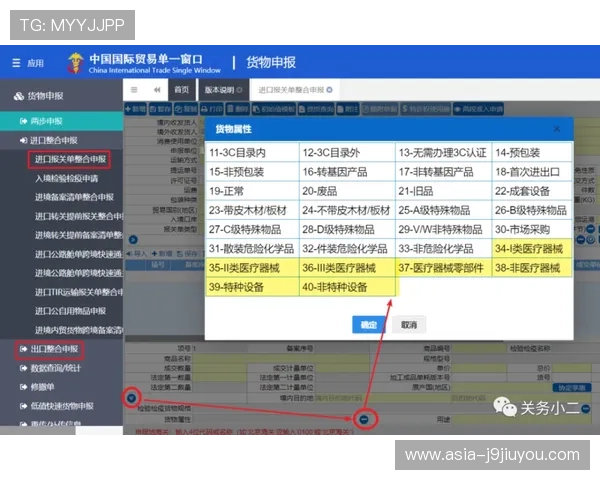Click the Single Window caduceus logo
The height and width of the screenshot is (480, 600).
pyautogui.click(x=75, y=63)
